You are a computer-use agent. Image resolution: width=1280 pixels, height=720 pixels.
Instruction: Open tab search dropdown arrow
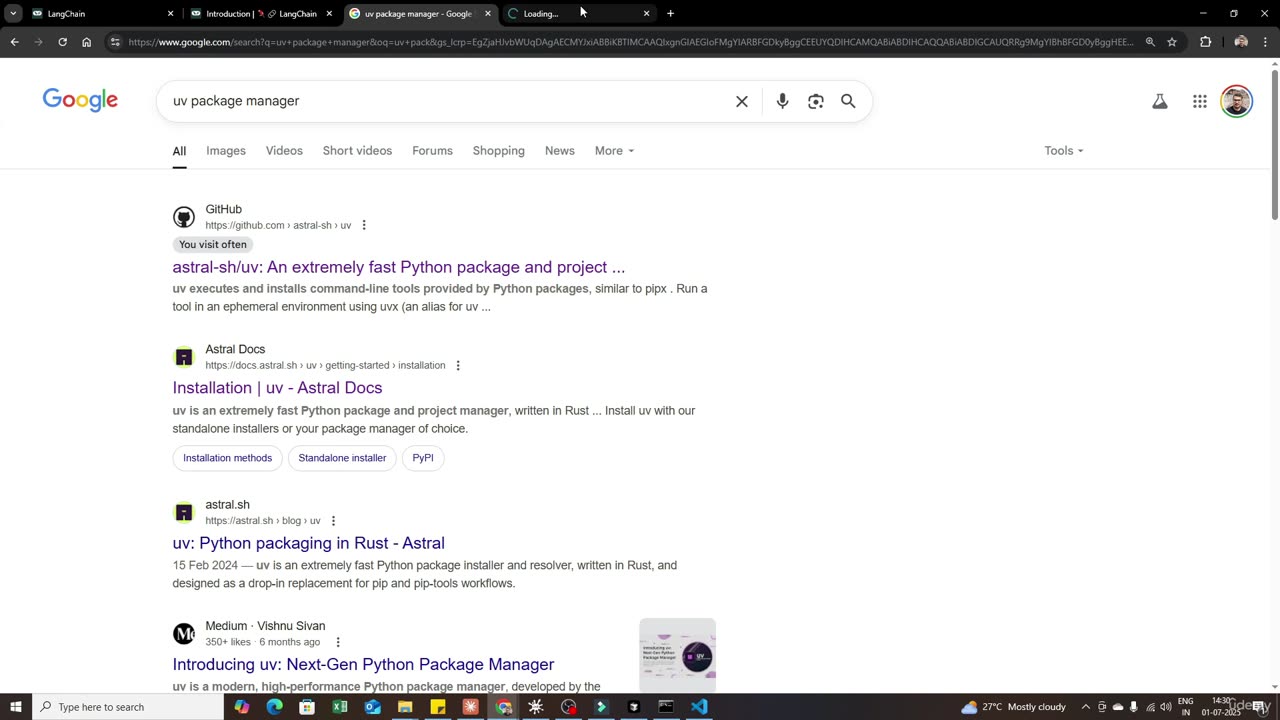13,14
